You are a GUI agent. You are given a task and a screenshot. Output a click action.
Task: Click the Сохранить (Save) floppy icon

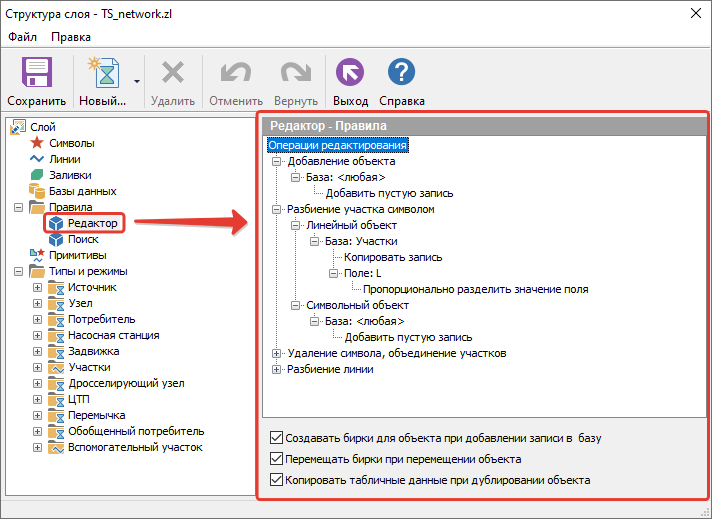[36, 74]
